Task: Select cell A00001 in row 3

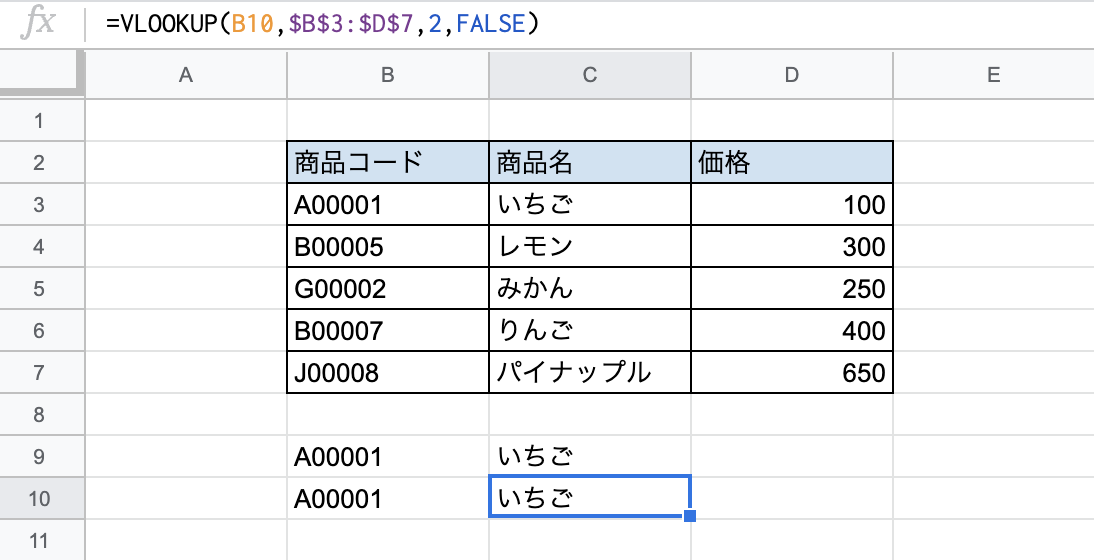Action: click(x=388, y=204)
